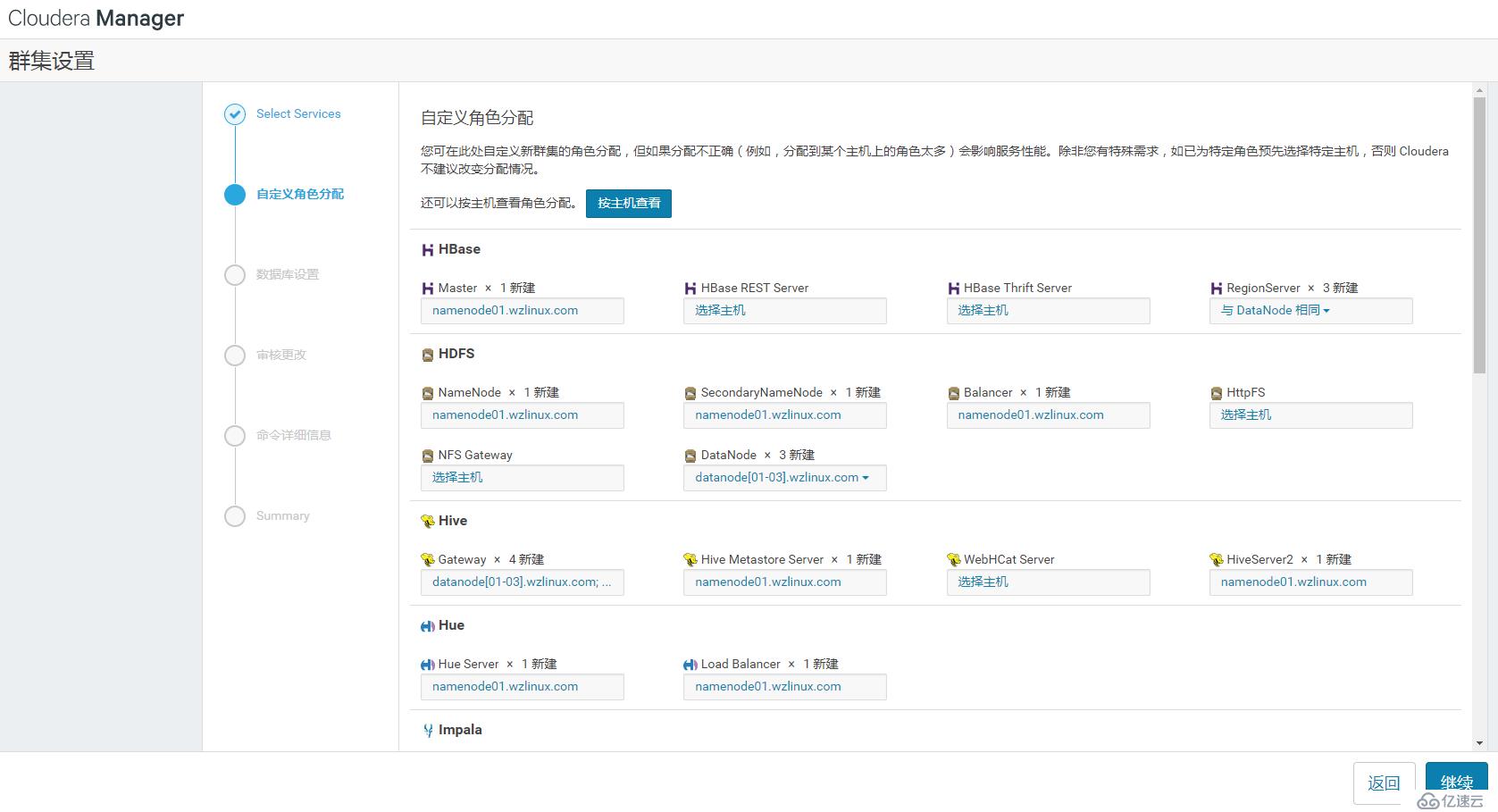Click the 按主机查看 button

[x=629, y=204]
